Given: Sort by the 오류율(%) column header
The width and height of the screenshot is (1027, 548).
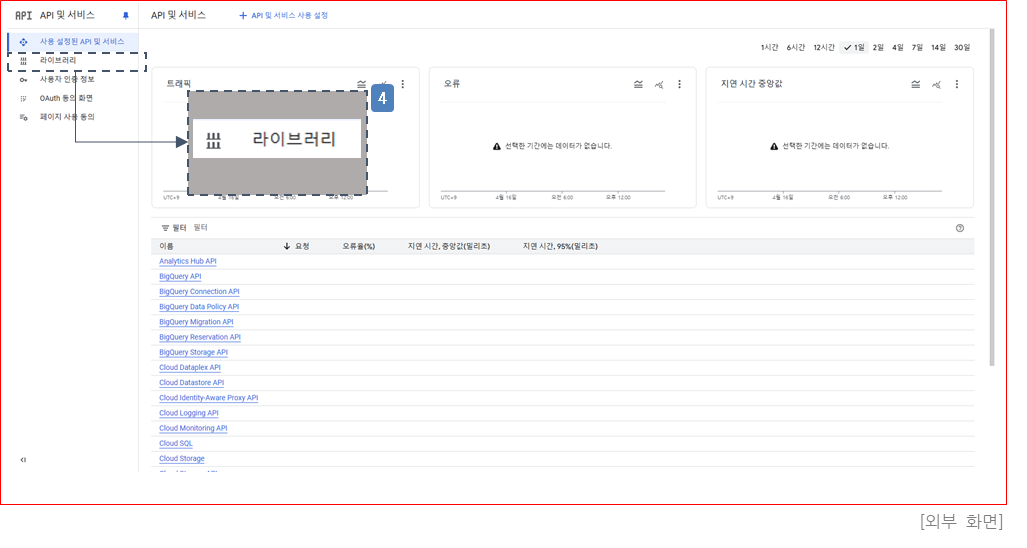Looking at the screenshot, I should pos(358,246).
